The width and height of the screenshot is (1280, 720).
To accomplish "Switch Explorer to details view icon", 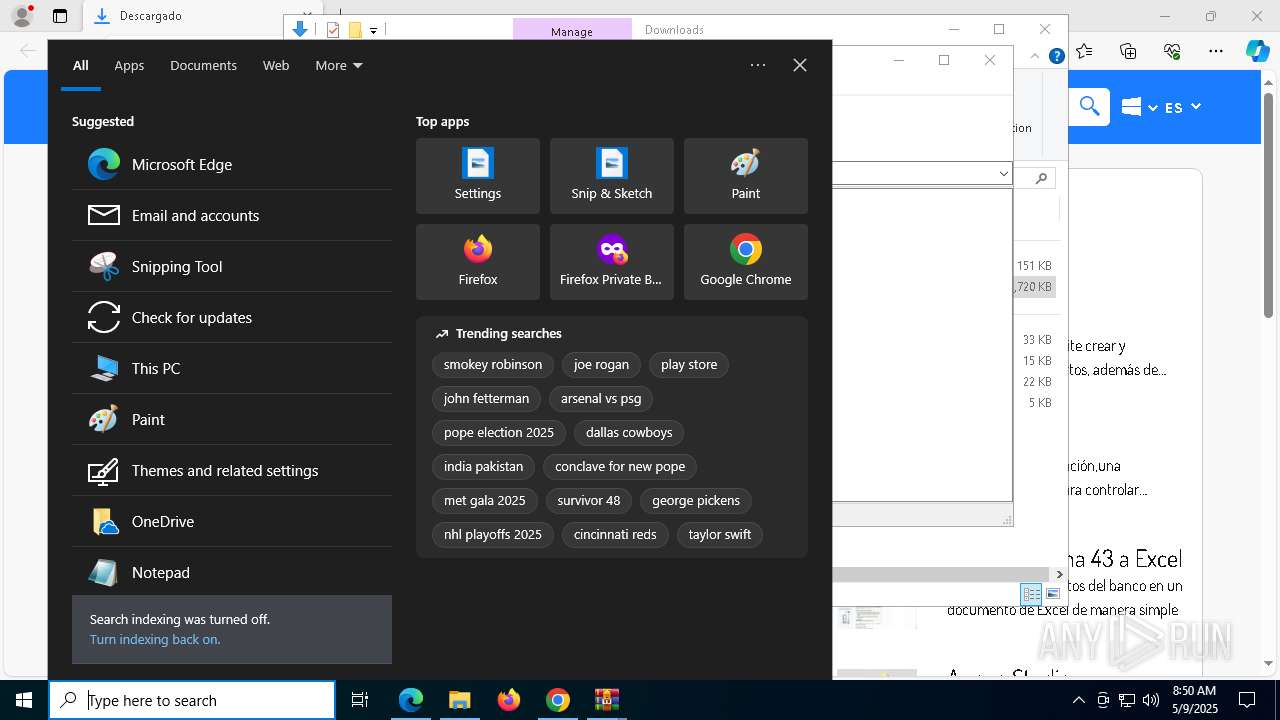I will point(1031,594).
